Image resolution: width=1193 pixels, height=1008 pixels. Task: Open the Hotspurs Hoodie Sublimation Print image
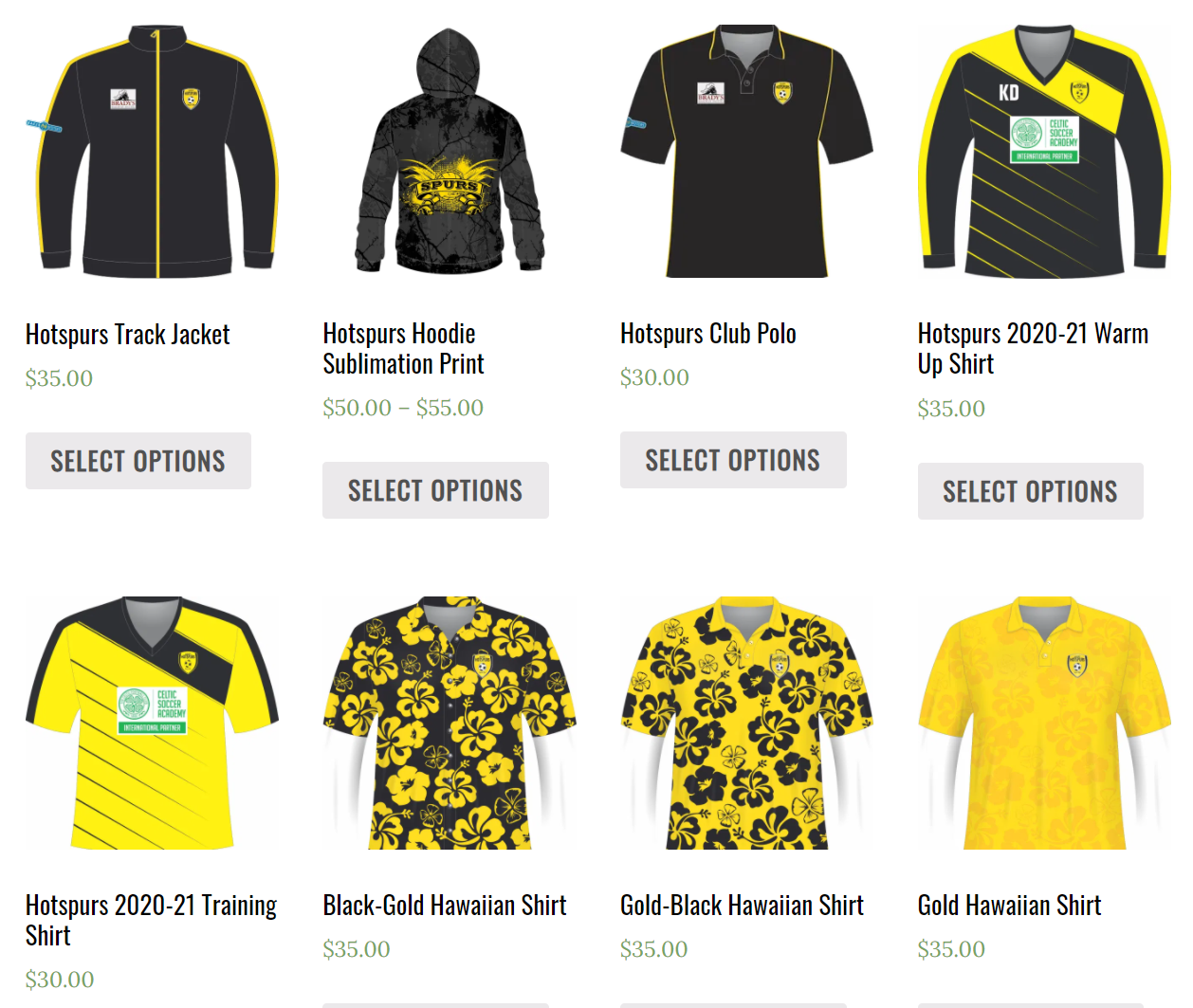450,152
